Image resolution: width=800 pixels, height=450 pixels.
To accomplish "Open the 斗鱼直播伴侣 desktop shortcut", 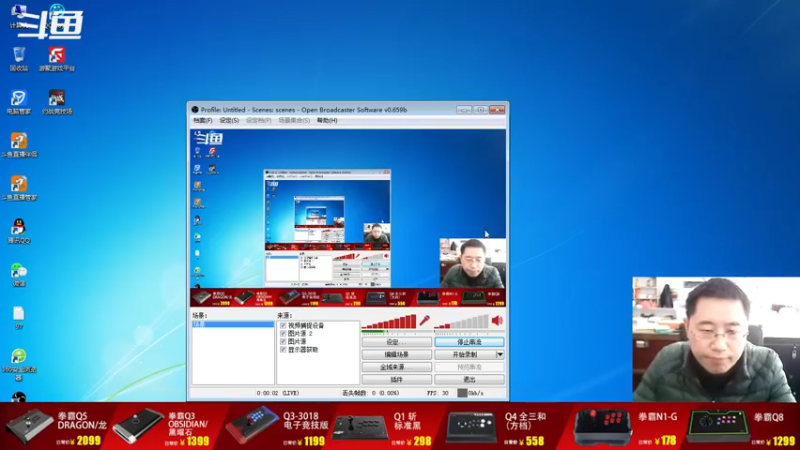I will (x=19, y=145).
